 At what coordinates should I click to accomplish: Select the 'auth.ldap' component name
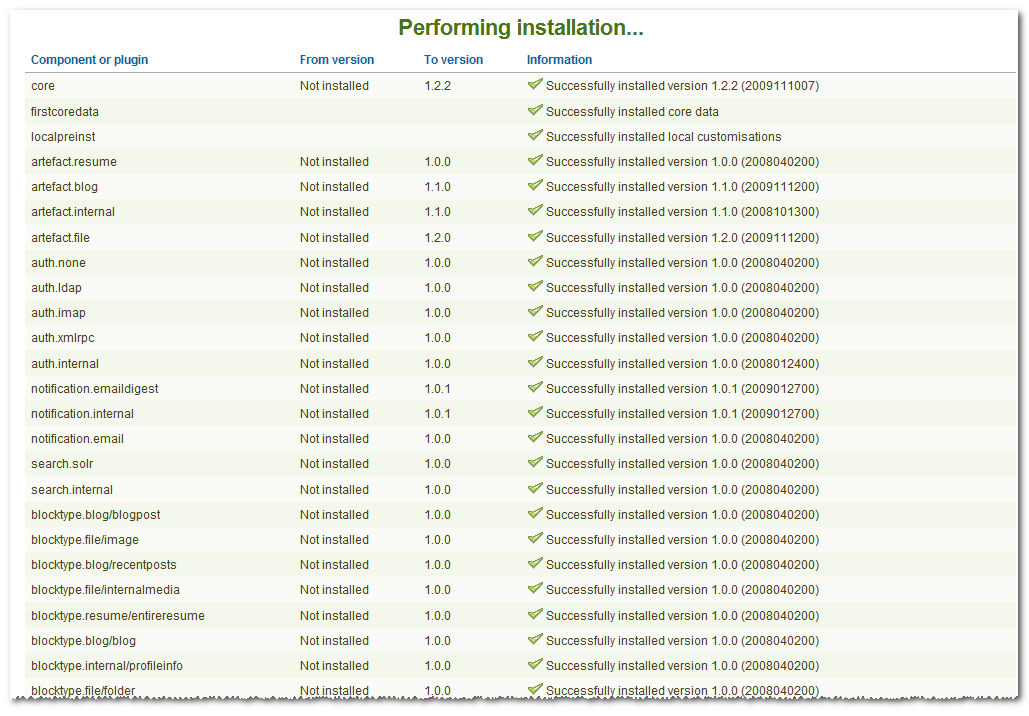click(x=56, y=287)
